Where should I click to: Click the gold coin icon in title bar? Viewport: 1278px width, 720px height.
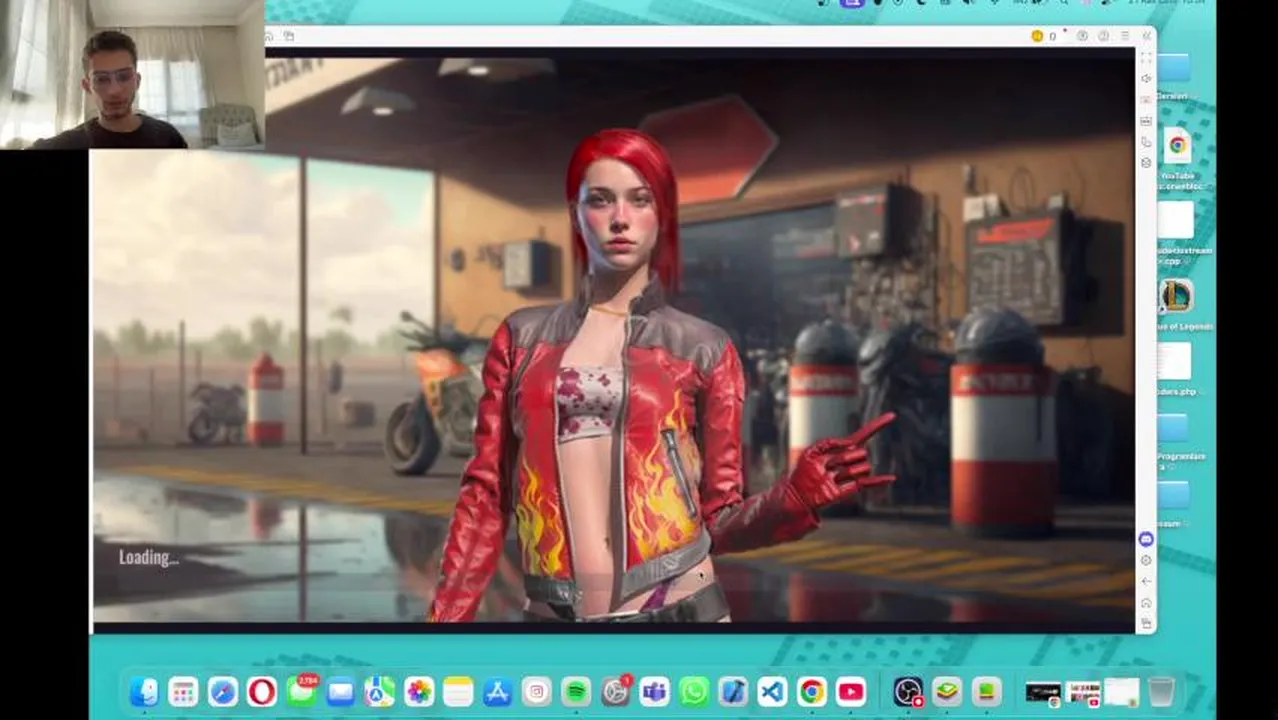1037,36
